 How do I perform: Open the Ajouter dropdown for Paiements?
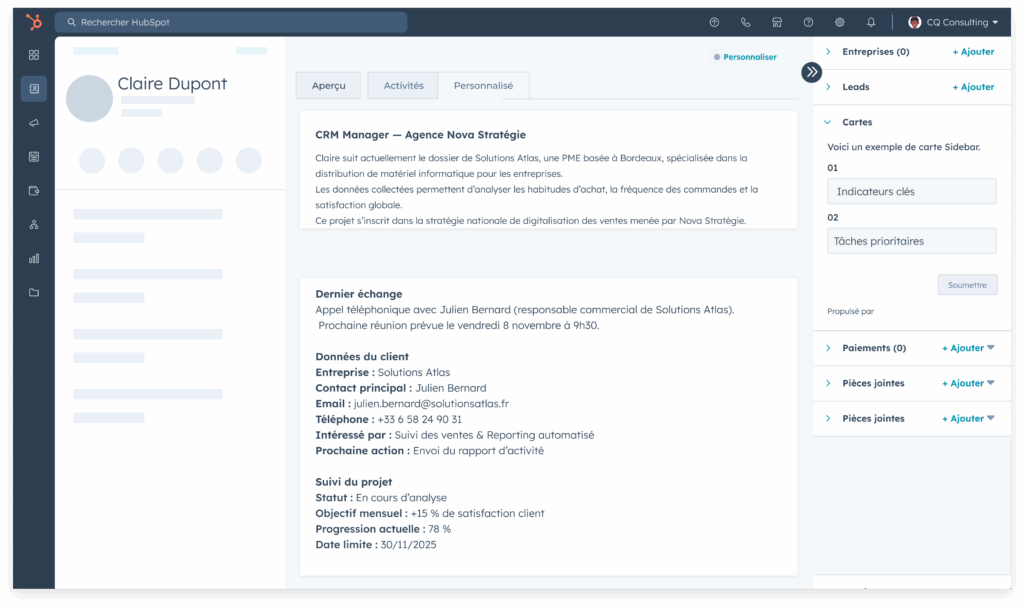click(x=968, y=348)
